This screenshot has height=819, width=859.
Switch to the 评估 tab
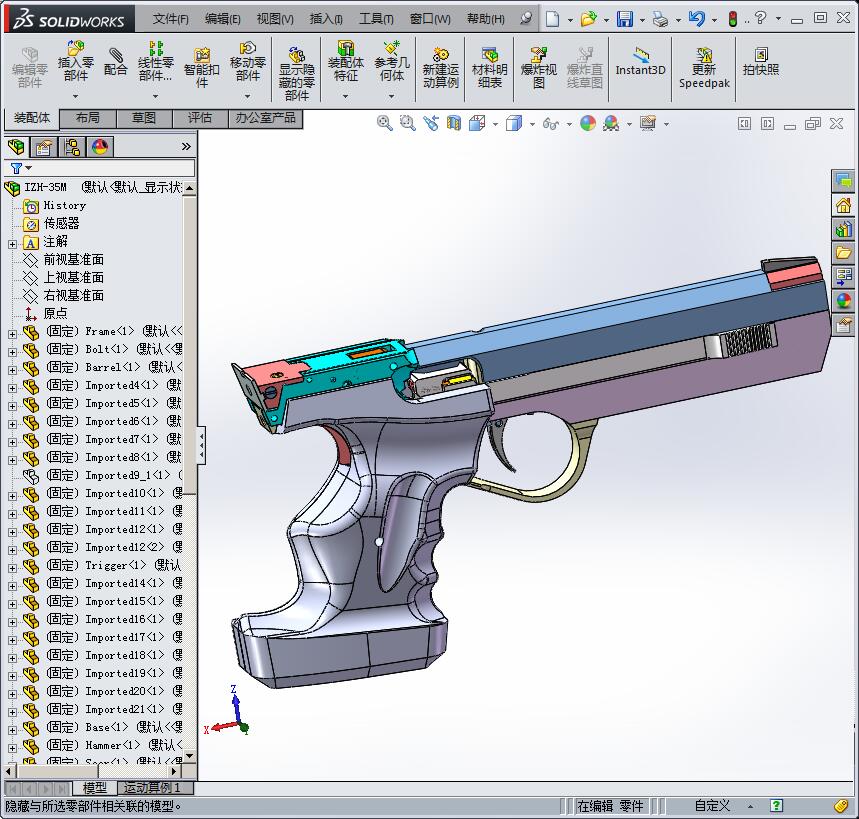[x=200, y=118]
